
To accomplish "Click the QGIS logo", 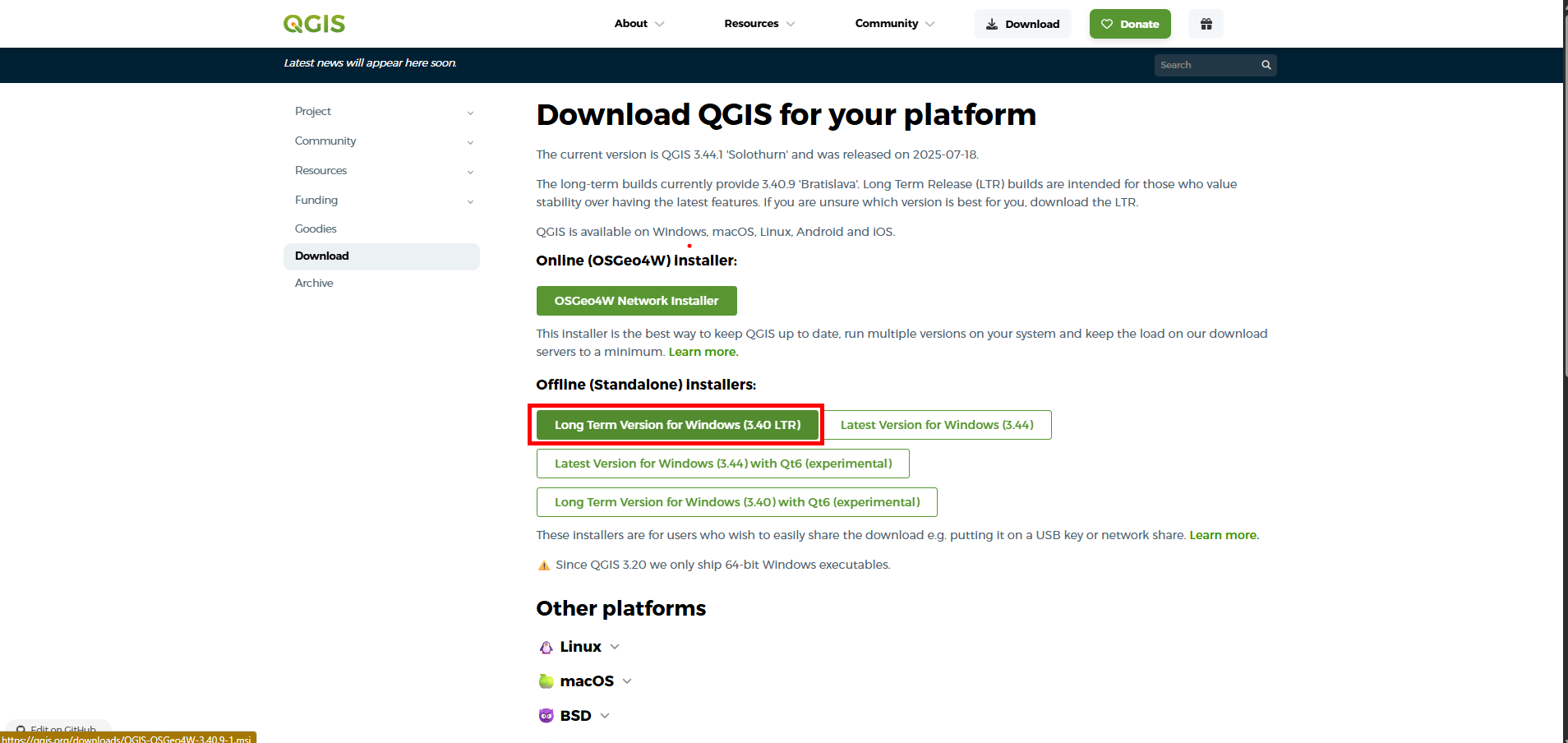I will (x=314, y=24).
